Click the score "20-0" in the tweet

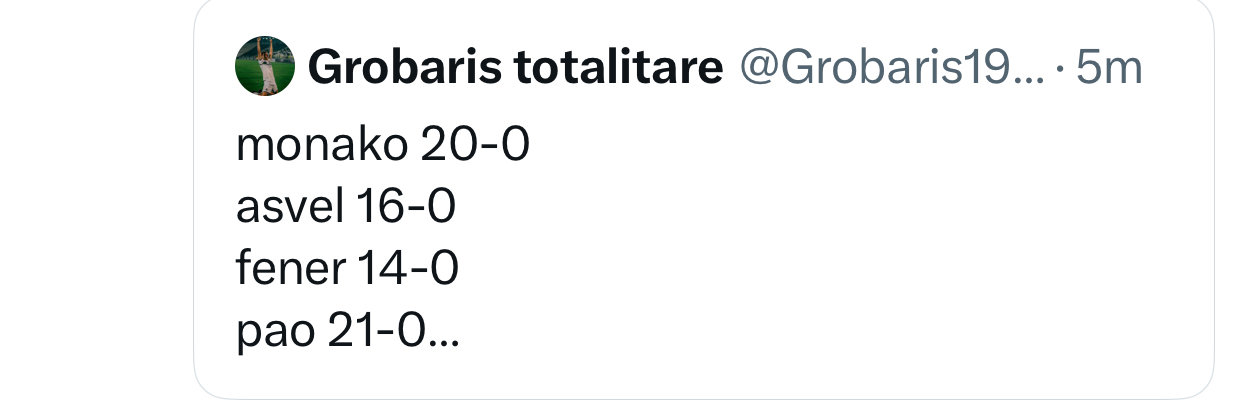click(474, 147)
